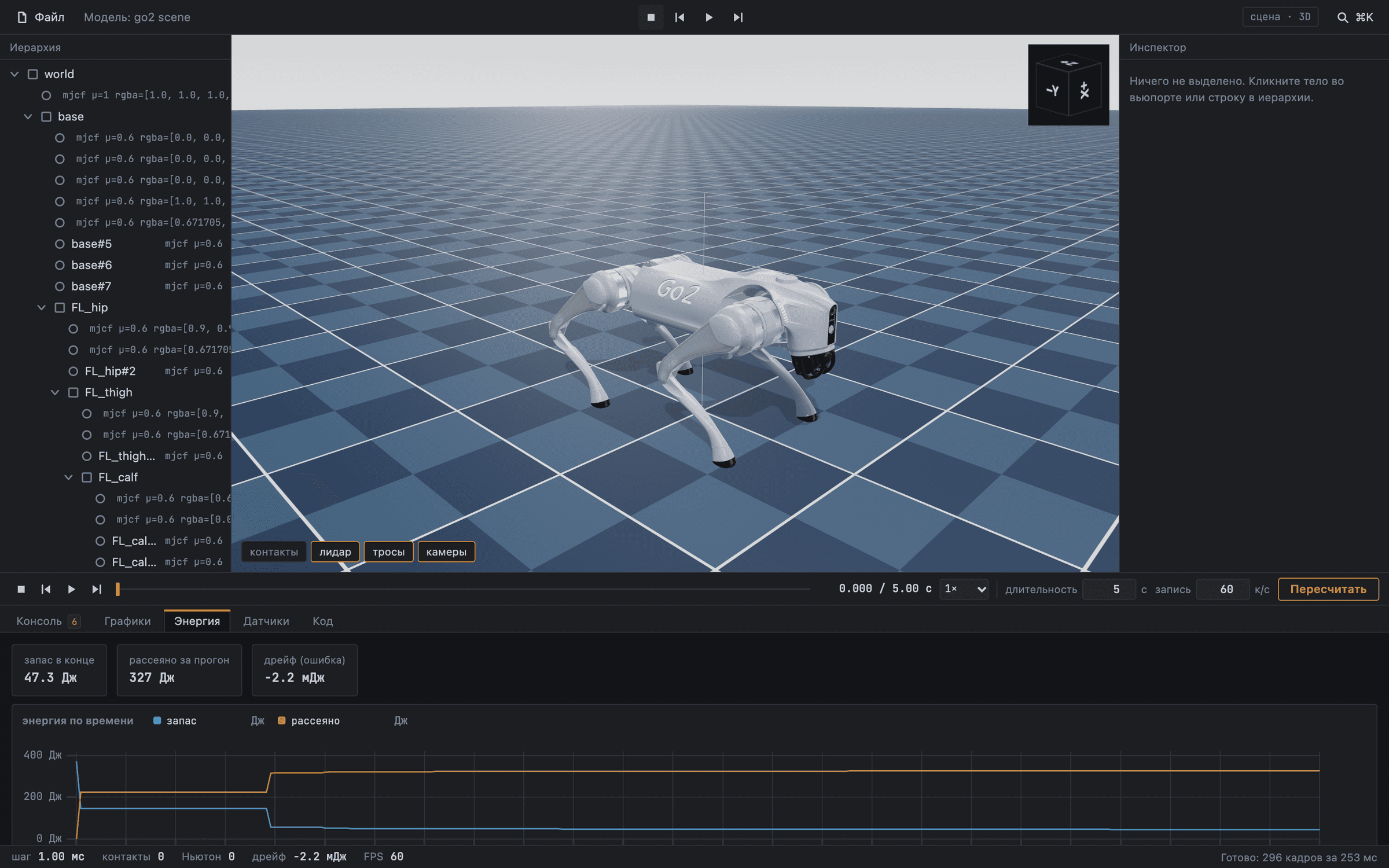Click the timeline scrubber handle
The width and height of the screenshot is (1389, 868).
[x=117, y=589]
